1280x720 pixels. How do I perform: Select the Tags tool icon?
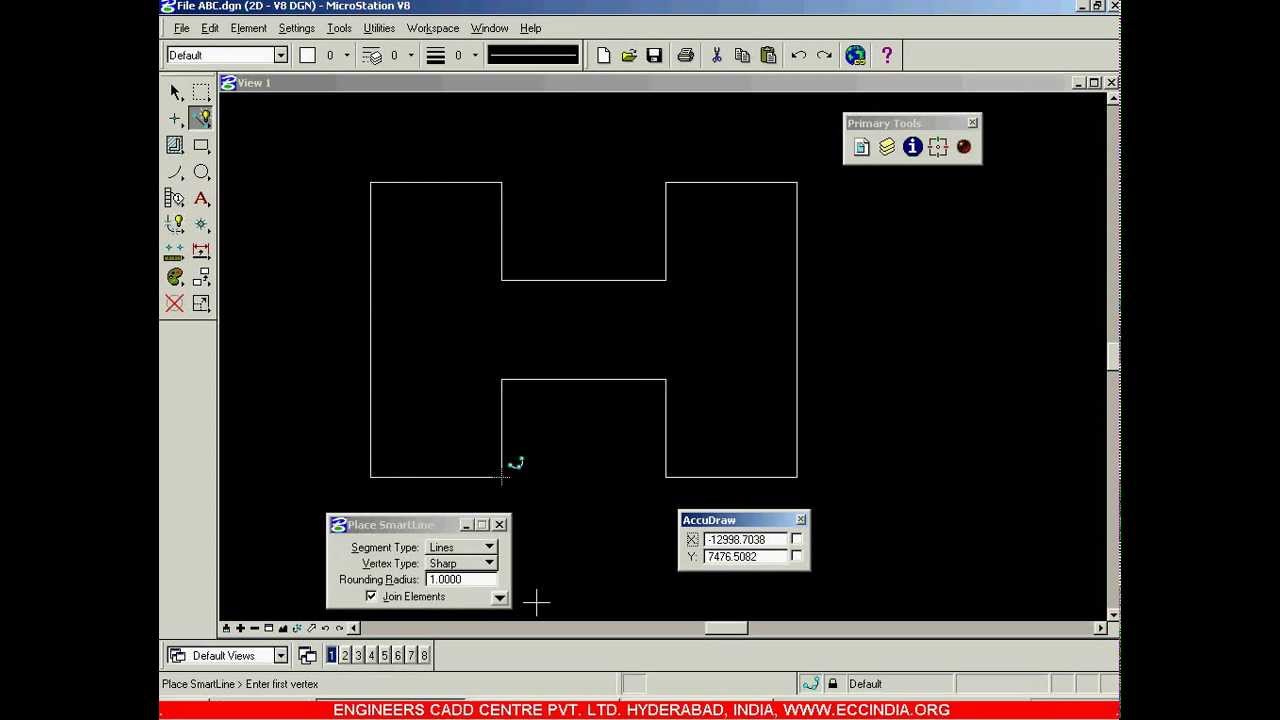click(x=175, y=198)
